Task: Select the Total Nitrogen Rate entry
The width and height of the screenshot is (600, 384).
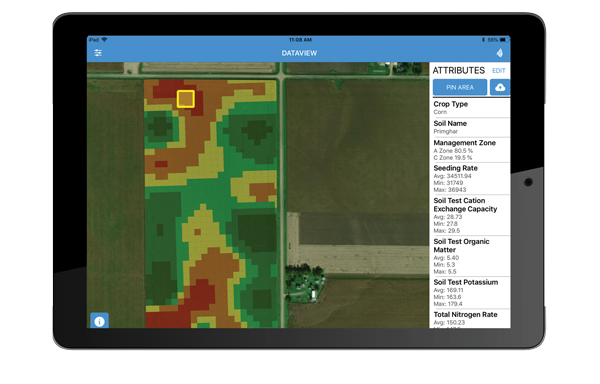Action: pos(471,319)
